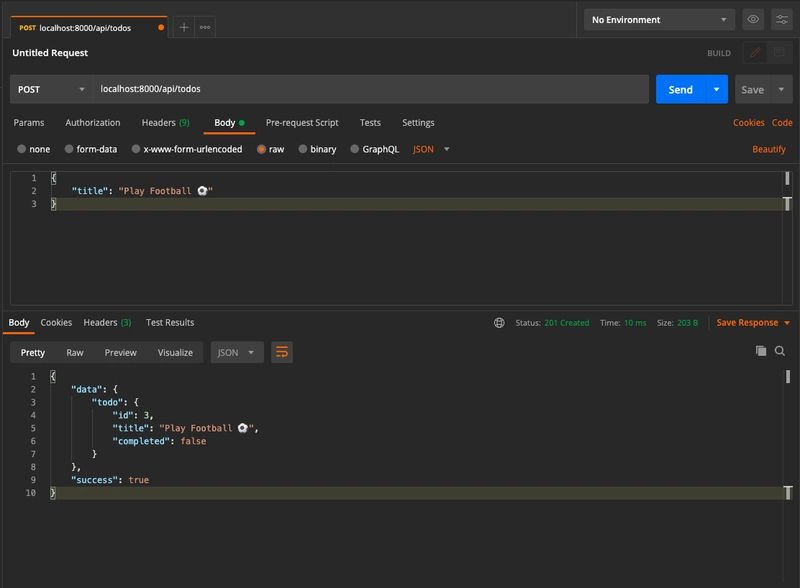Click the request URL input field
800x588 pixels.
coord(370,89)
